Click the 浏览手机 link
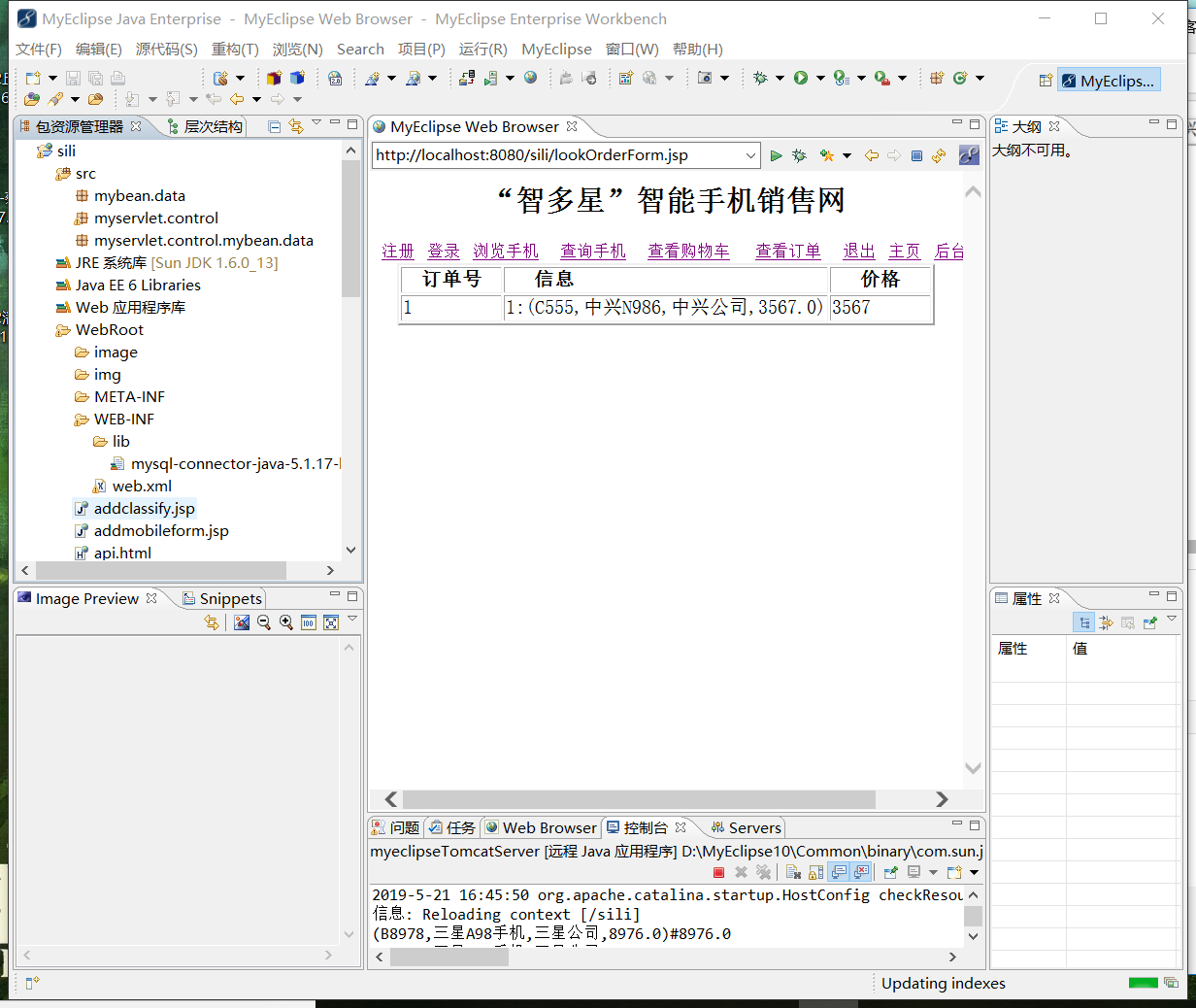This screenshot has height=1008, width=1196. 506,251
